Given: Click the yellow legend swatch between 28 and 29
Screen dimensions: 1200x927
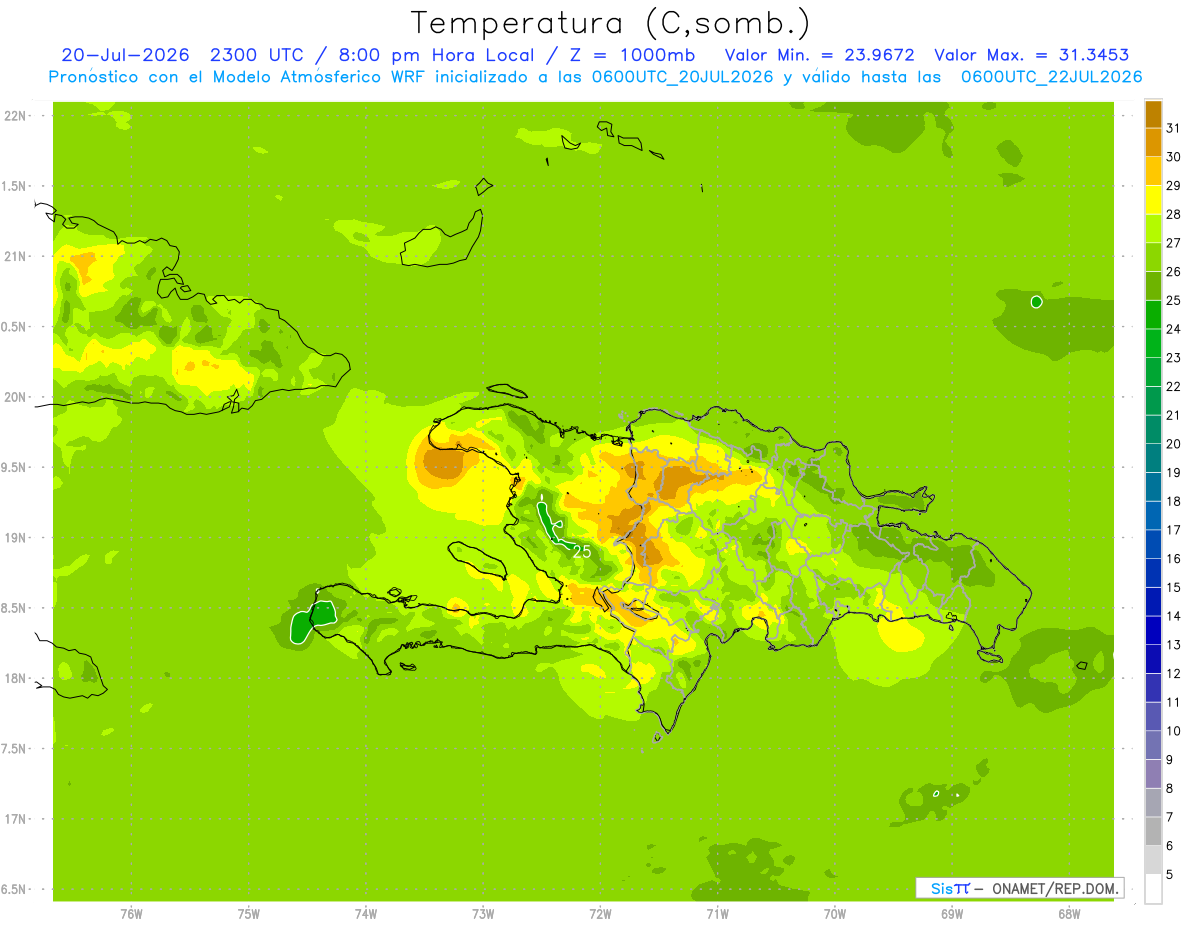Looking at the screenshot, I should (1153, 200).
